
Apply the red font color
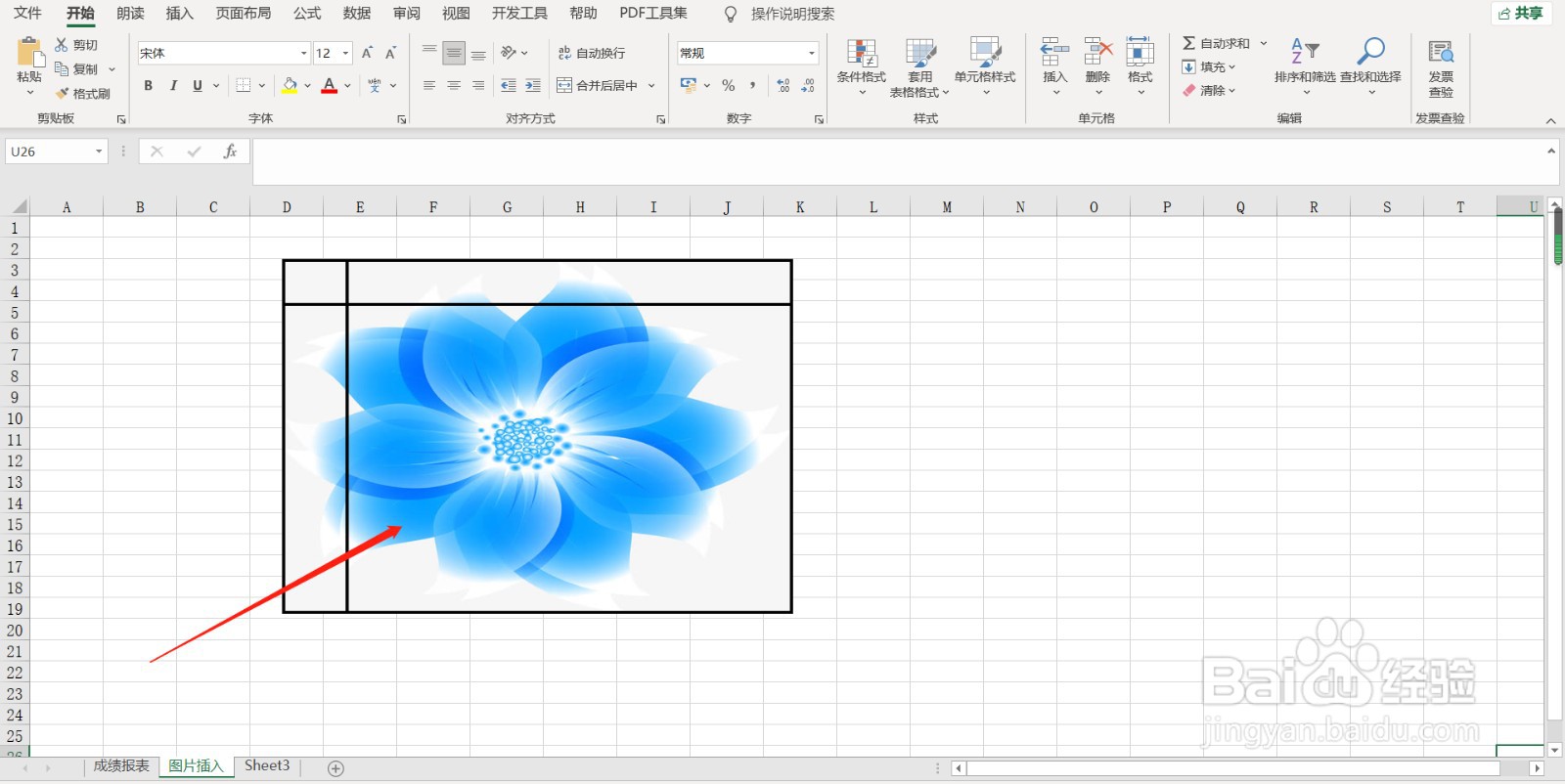pos(330,86)
